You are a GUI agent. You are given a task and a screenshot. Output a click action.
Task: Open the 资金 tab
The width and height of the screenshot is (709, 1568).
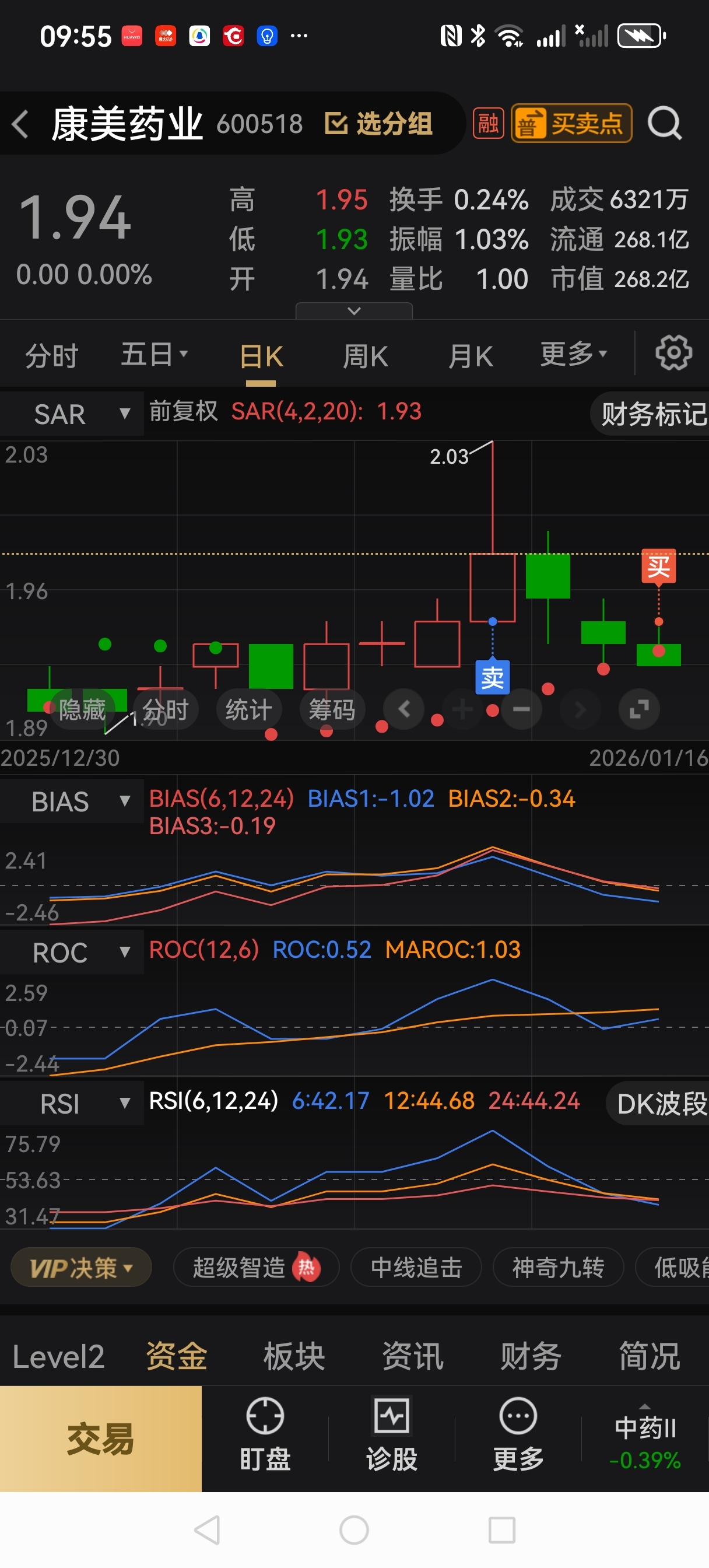tap(177, 1357)
